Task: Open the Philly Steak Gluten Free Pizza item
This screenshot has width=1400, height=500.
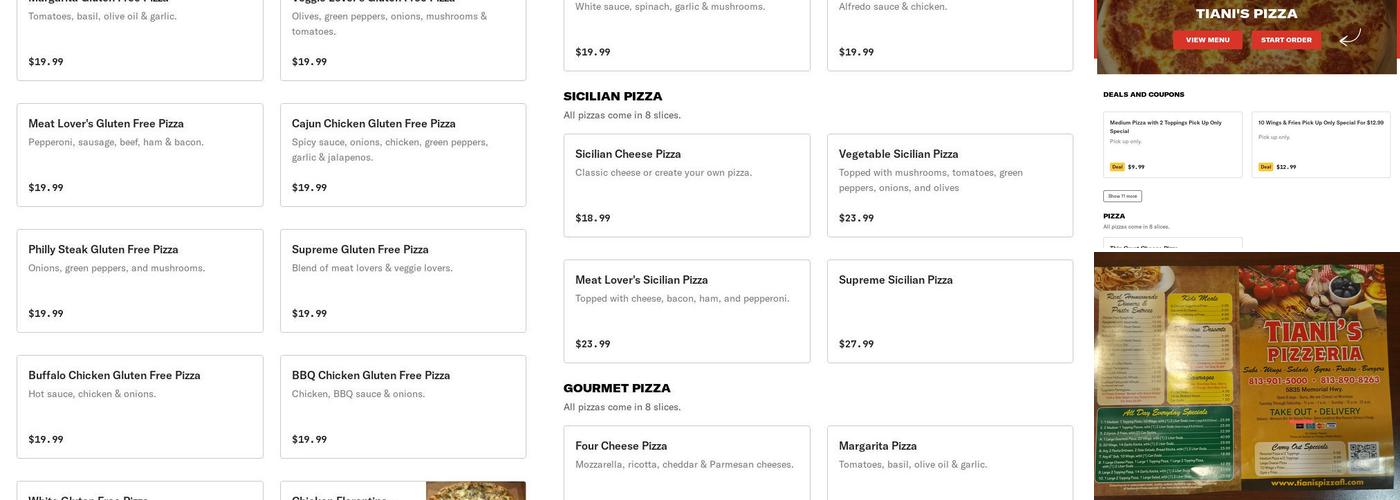Action: pos(140,281)
